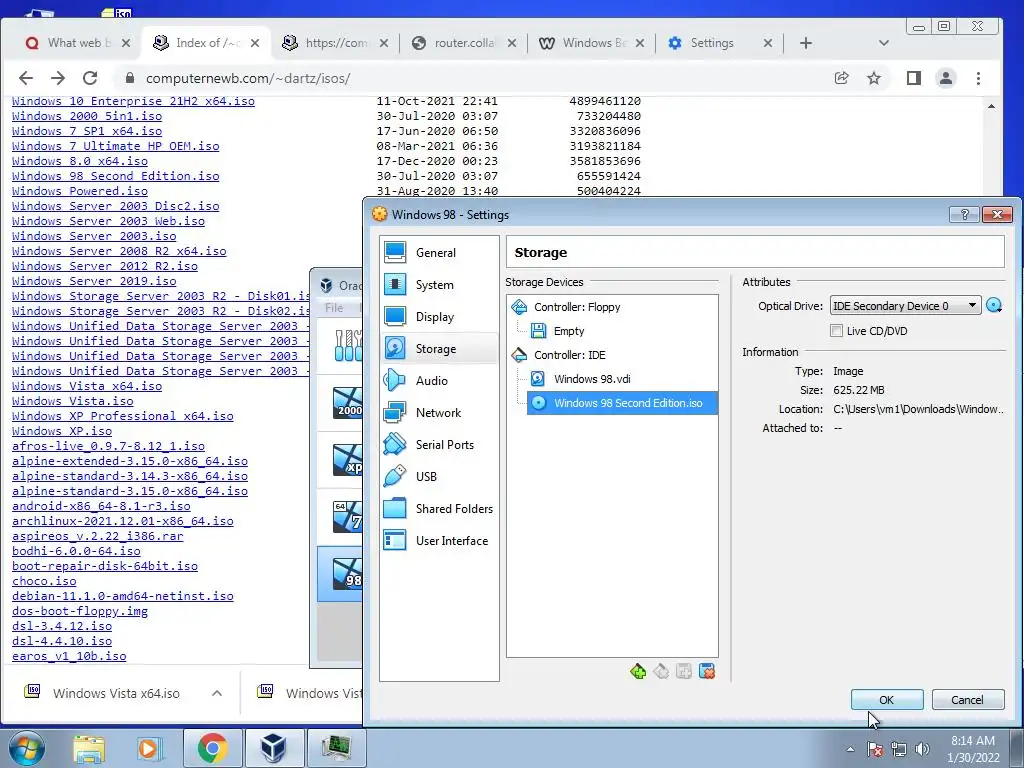This screenshot has height=768, width=1024.
Task: Open the Windows_XP.iso link
Action: 62,432
